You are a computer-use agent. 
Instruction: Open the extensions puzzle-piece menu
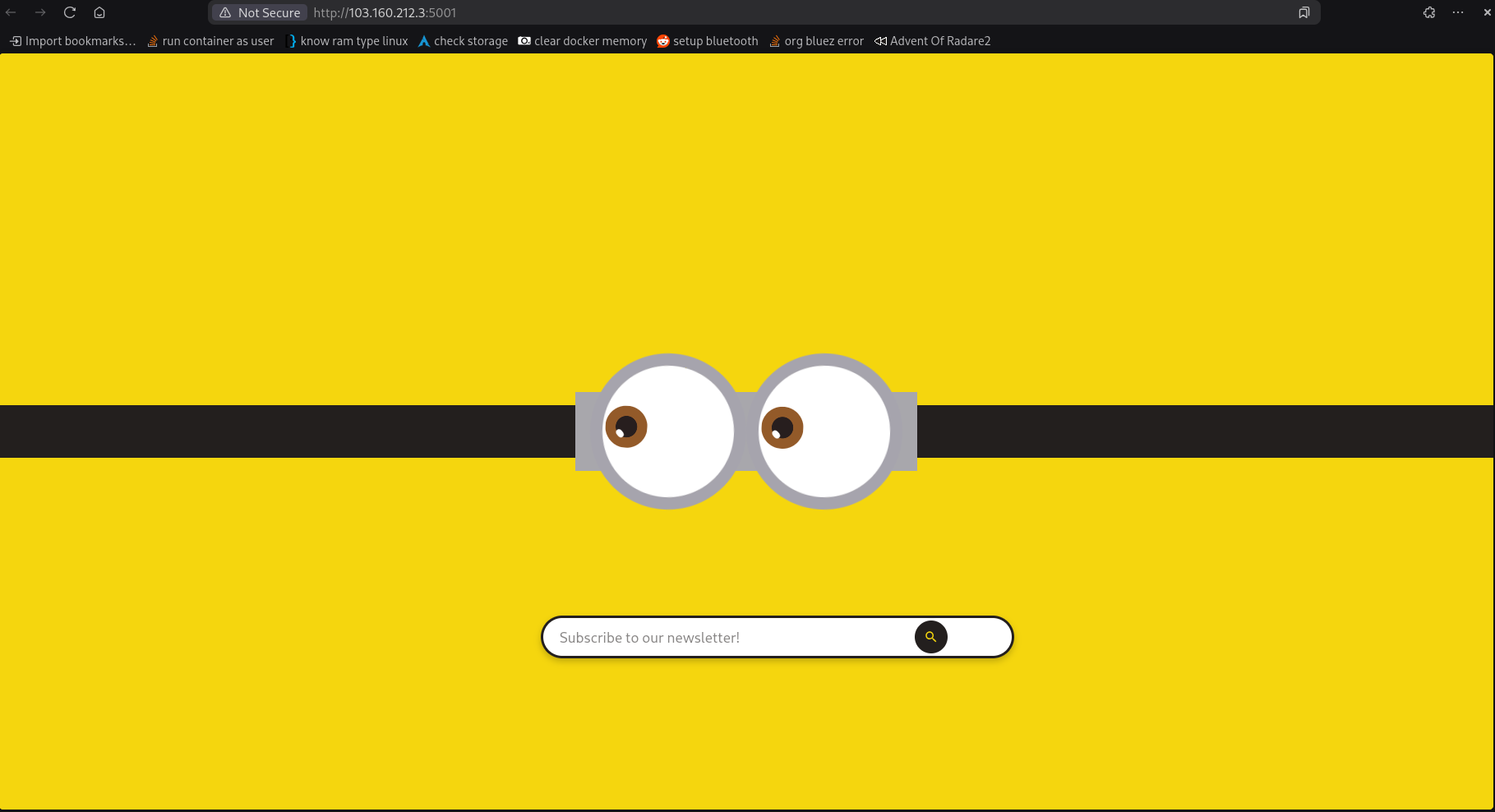tap(1429, 12)
